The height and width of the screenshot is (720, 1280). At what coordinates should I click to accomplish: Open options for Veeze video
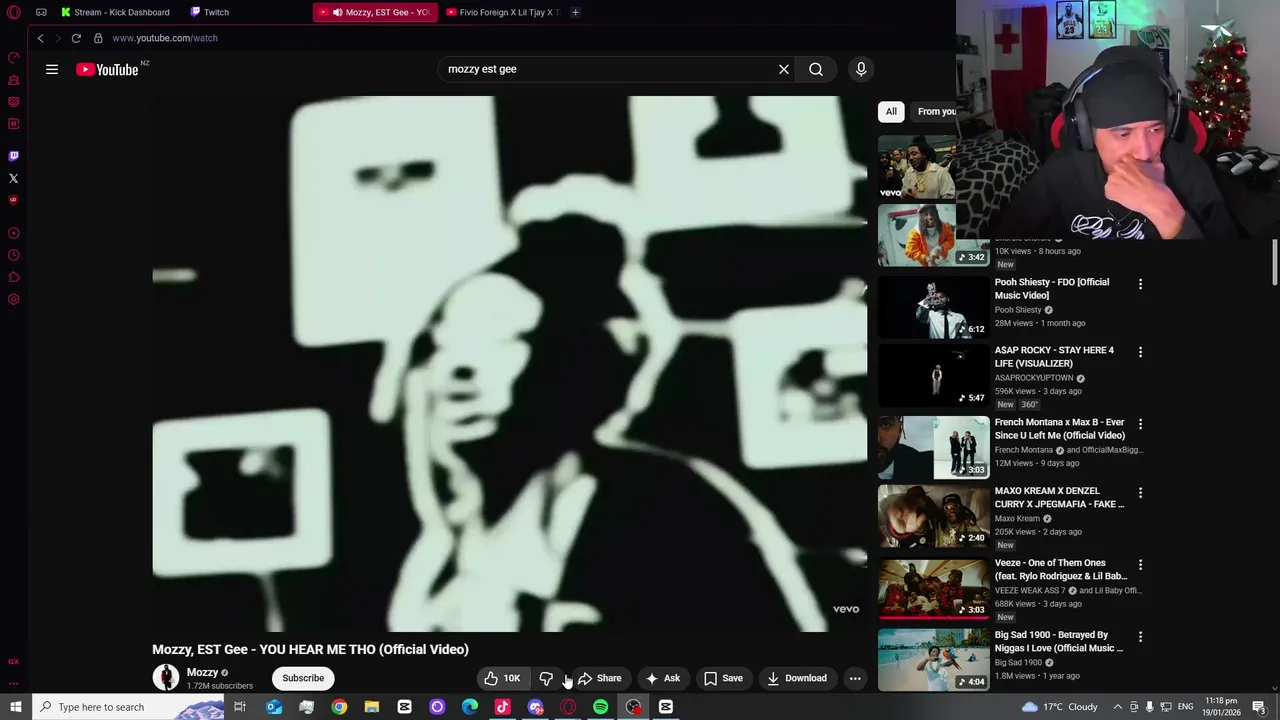[1140, 565]
